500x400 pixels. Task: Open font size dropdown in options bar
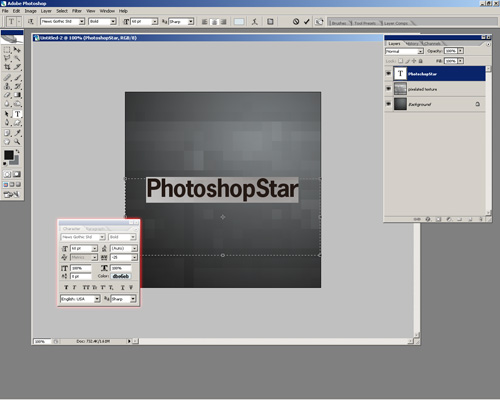point(155,22)
